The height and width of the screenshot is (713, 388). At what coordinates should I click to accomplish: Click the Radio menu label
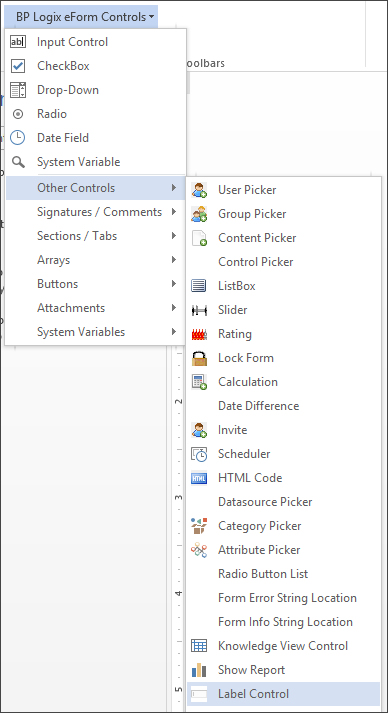52,114
